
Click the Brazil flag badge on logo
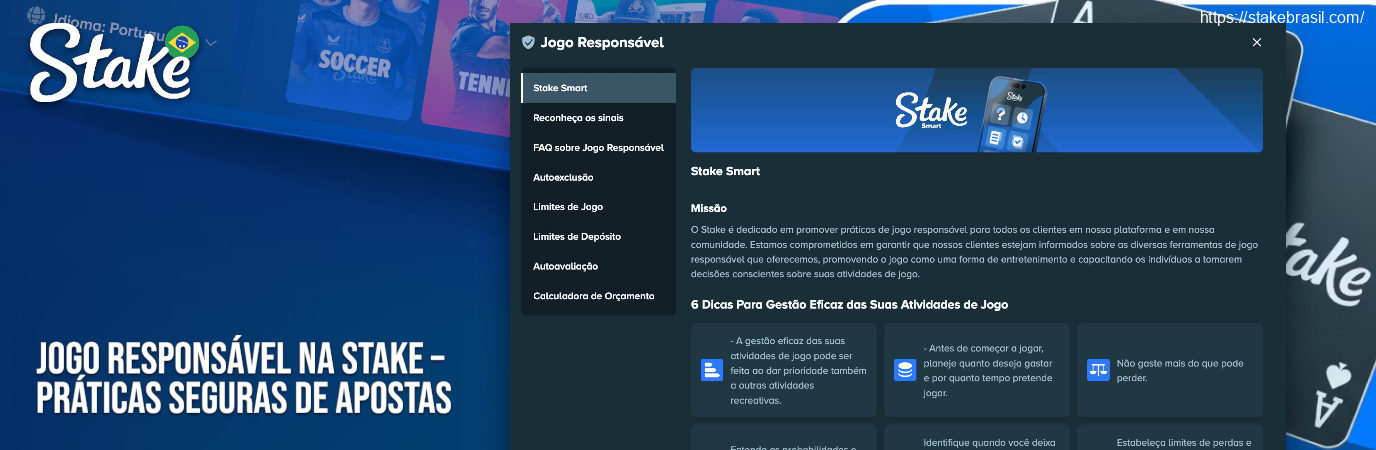point(181,42)
